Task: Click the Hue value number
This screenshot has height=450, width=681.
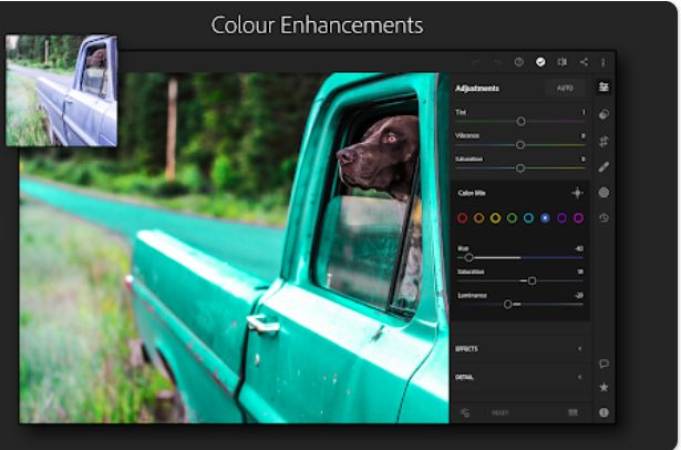Action: [579, 249]
